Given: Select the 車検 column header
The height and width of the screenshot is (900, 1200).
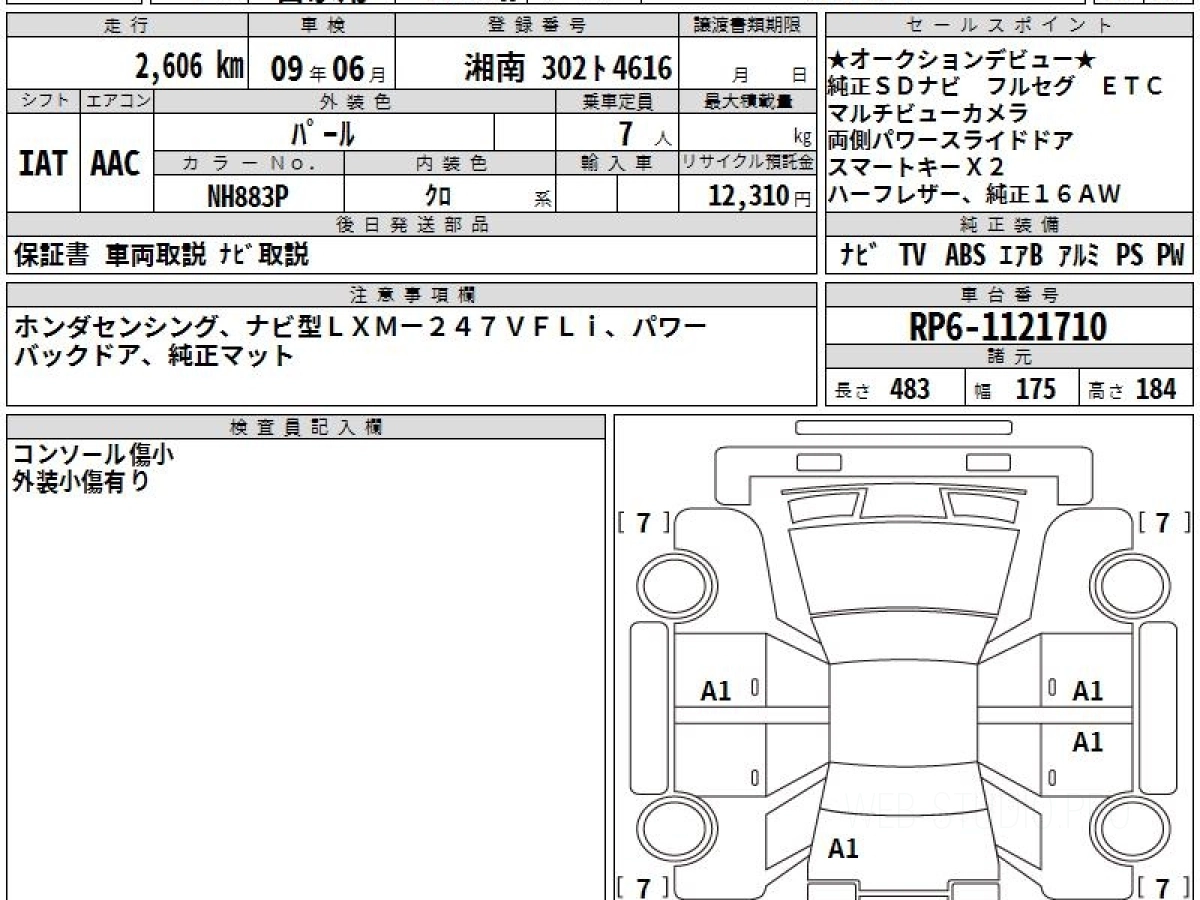Looking at the screenshot, I should pyautogui.click(x=322, y=26).
